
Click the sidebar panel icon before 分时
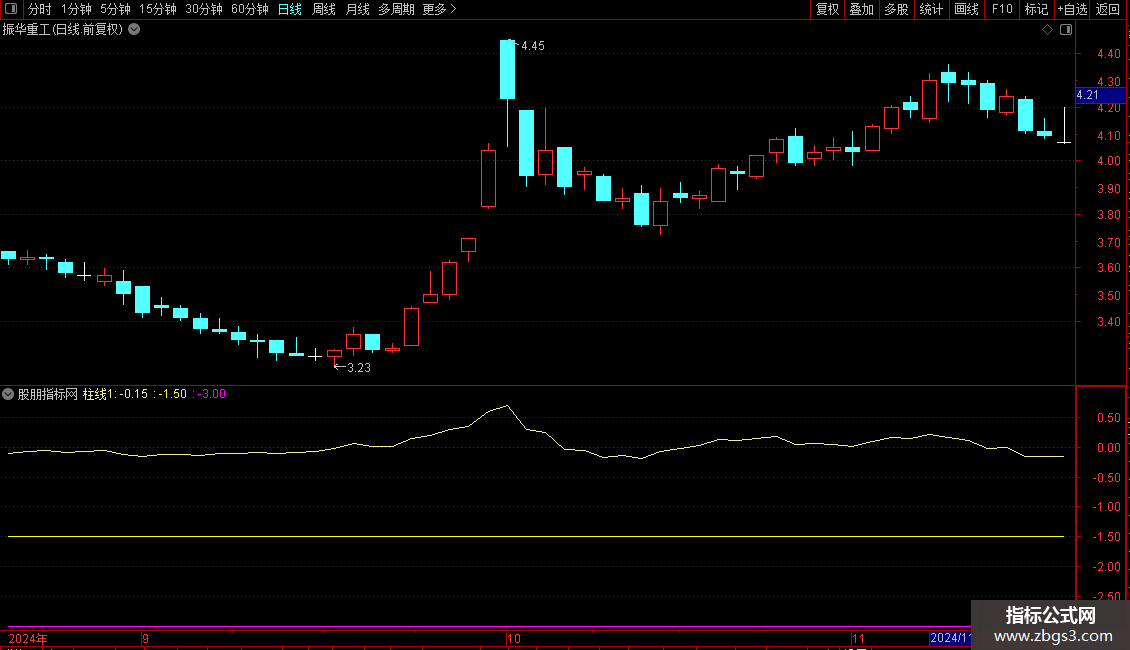coord(11,9)
